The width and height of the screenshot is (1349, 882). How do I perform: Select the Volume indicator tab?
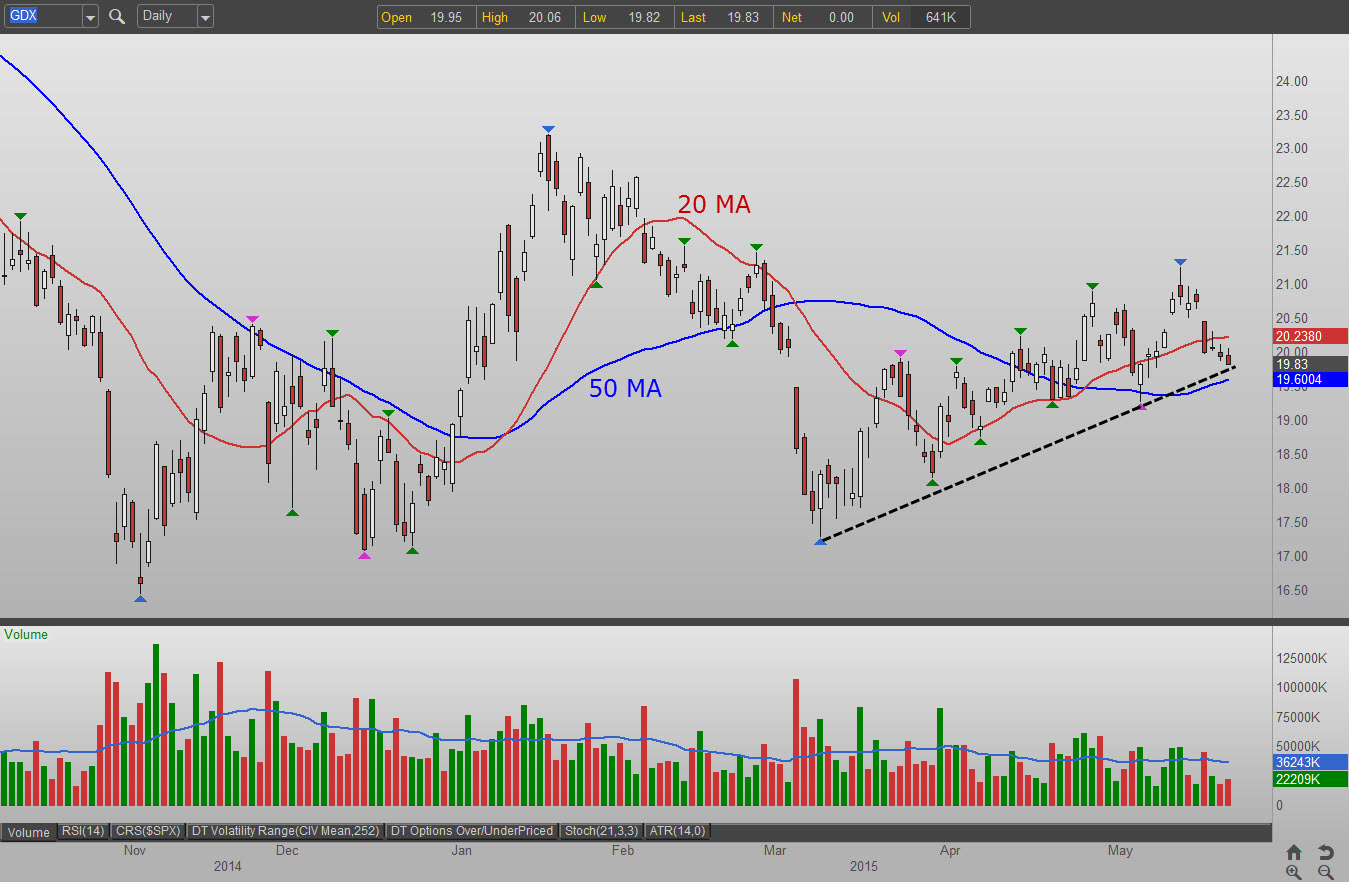(x=29, y=831)
